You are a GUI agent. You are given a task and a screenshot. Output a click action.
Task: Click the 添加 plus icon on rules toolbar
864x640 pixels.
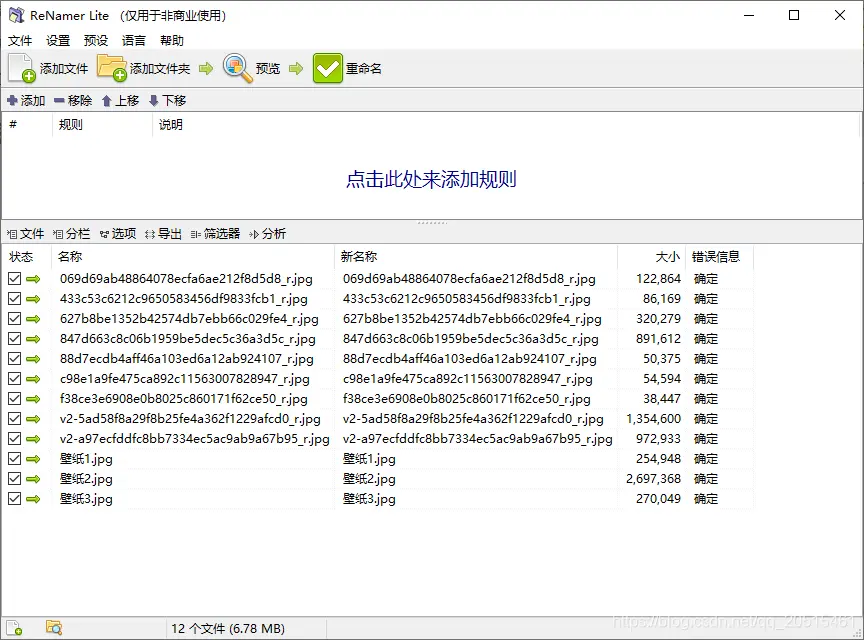point(13,100)
